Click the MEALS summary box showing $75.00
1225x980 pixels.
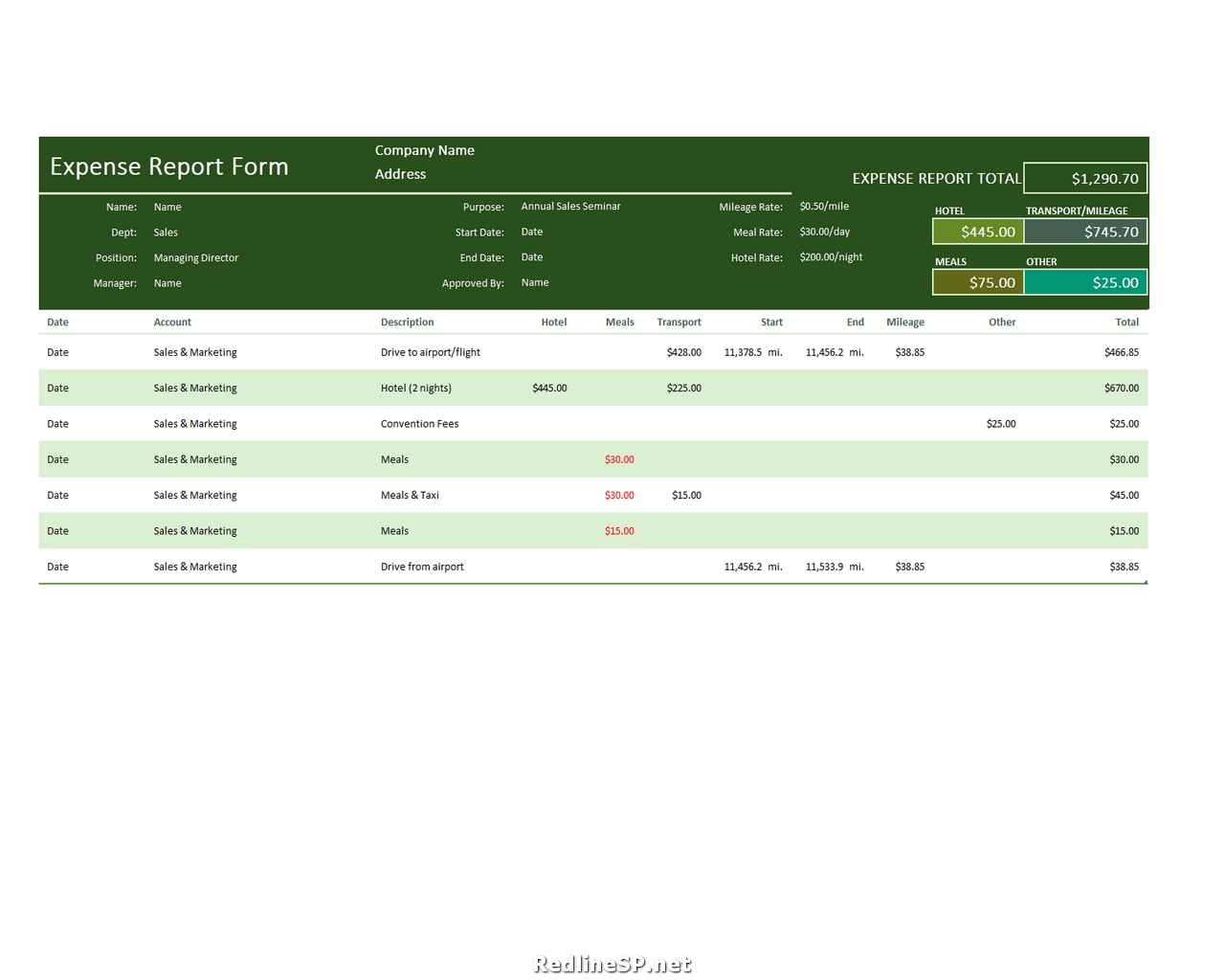[977, 282]
